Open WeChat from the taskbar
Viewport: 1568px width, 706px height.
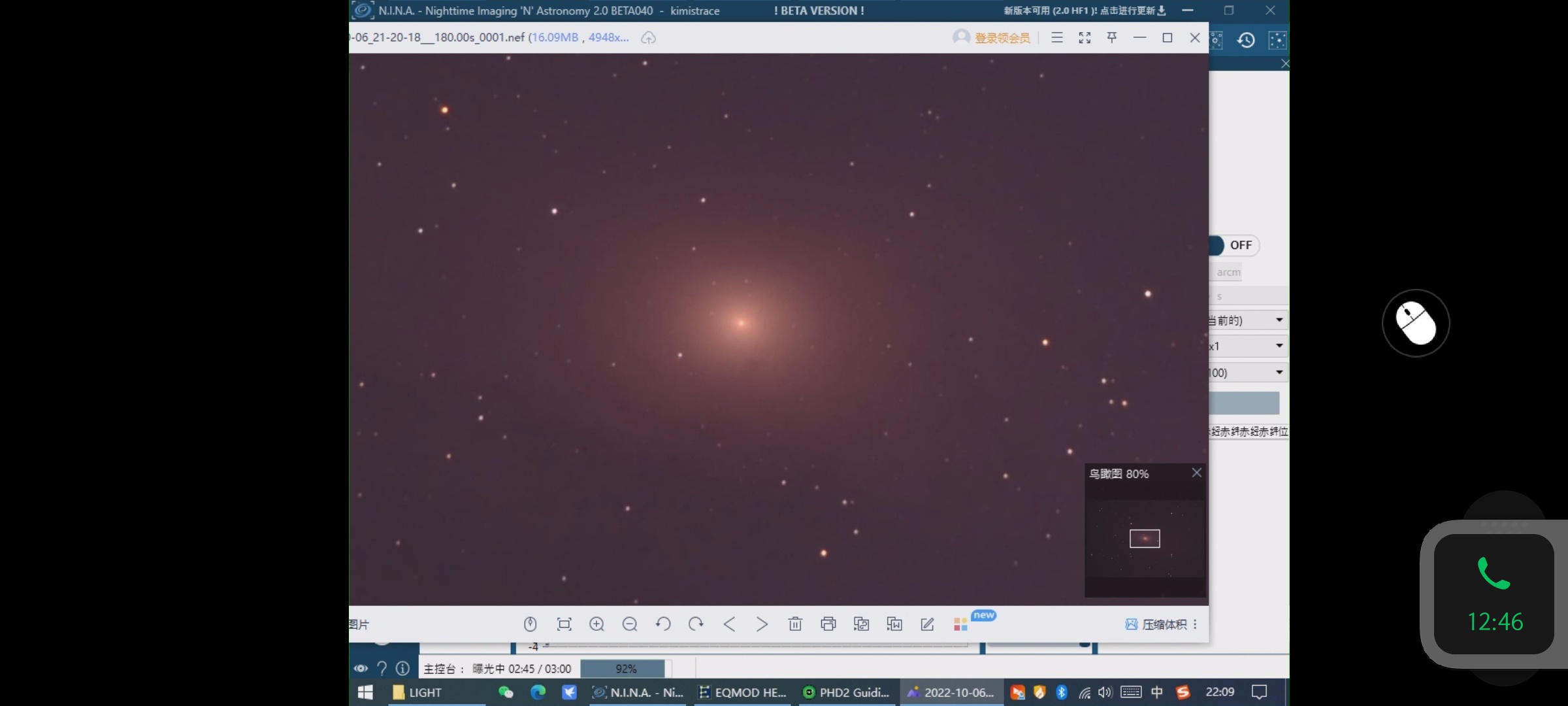pyautogui.click(x=506, y=692)
